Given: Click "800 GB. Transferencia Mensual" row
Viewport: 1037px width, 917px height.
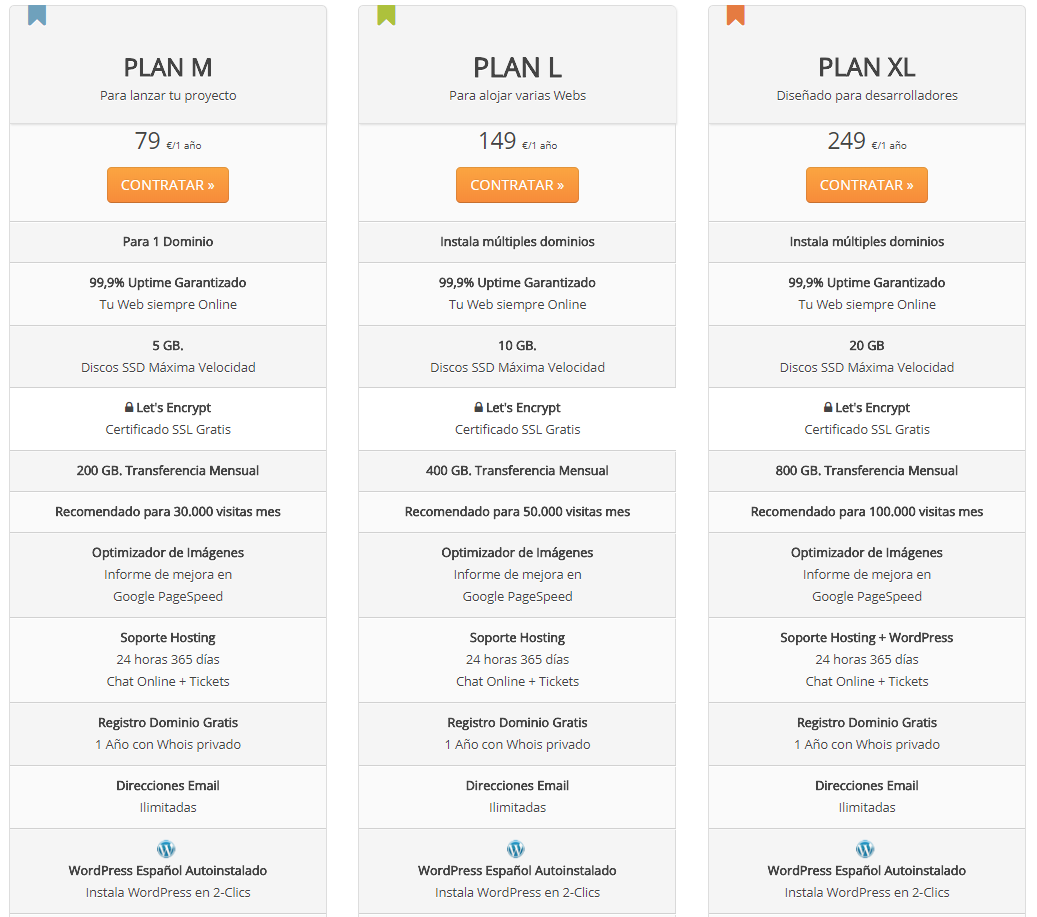Looking at the screenshot, I should (x=867, y=470).
